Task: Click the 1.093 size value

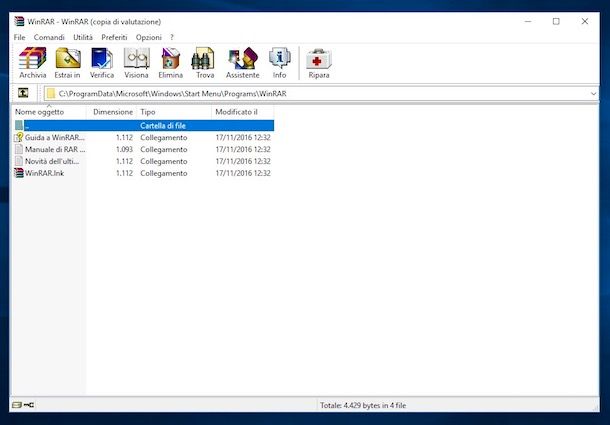Action: (x=124, y=149)
